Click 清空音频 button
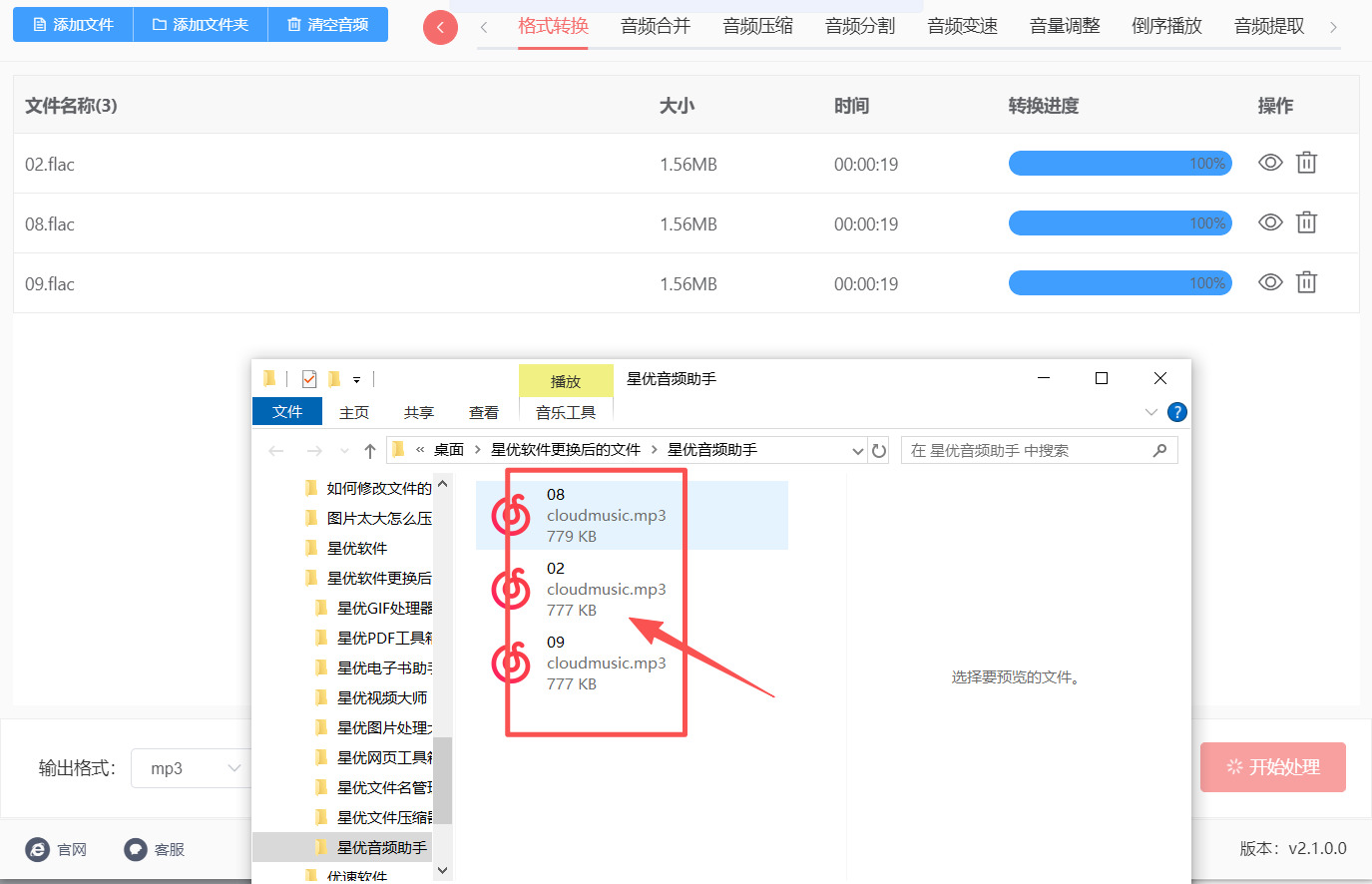The image size is (1372, 884). 328,25
